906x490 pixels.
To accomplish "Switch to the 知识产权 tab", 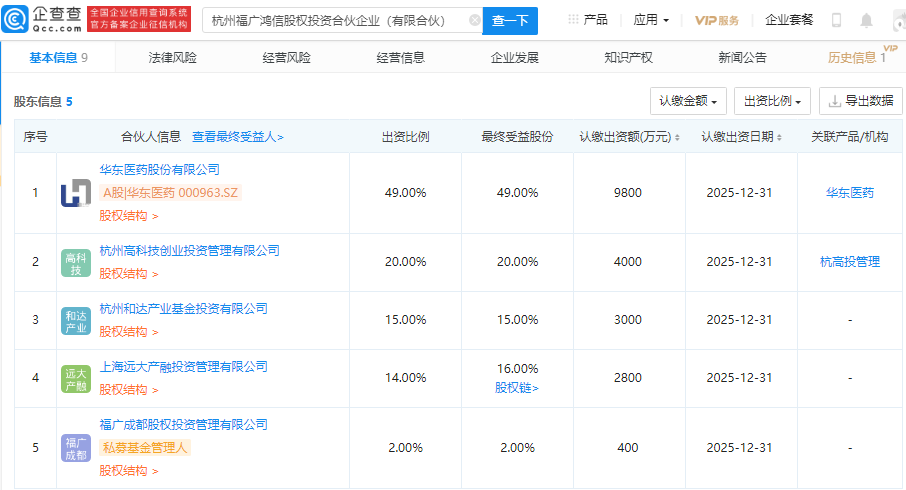I will click(628, 58).
